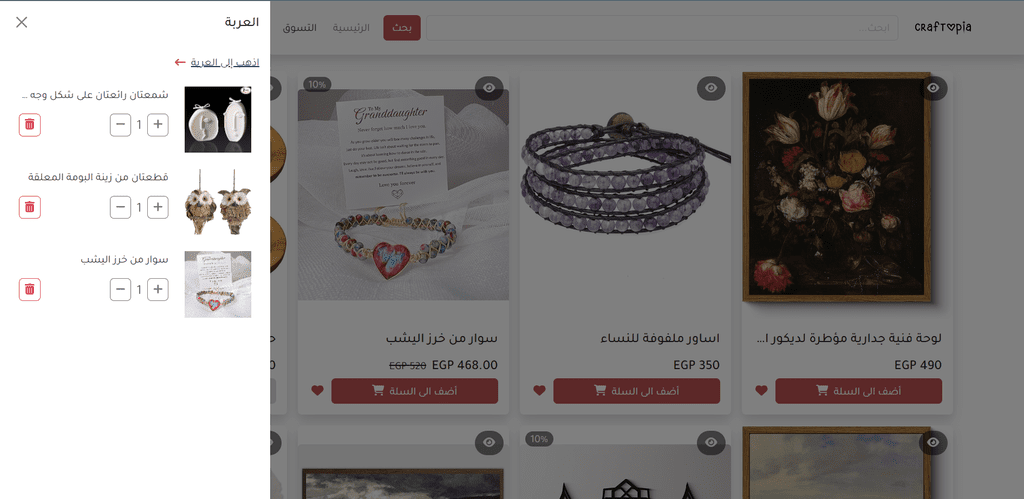Increase quantity of the owl ornament item
This screenshot has height=499, width=1024.
coord(157,207)
